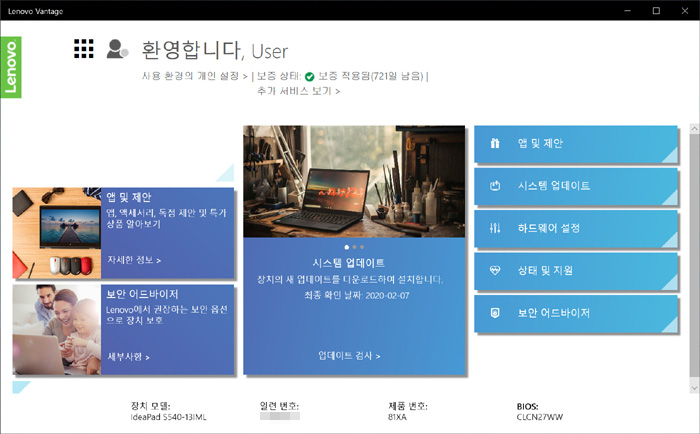The height and width of the screenshot is (434, 700).
Task: Click the 최종 확인 날짜: 2020-02-07 text
Action: [357, 296]
